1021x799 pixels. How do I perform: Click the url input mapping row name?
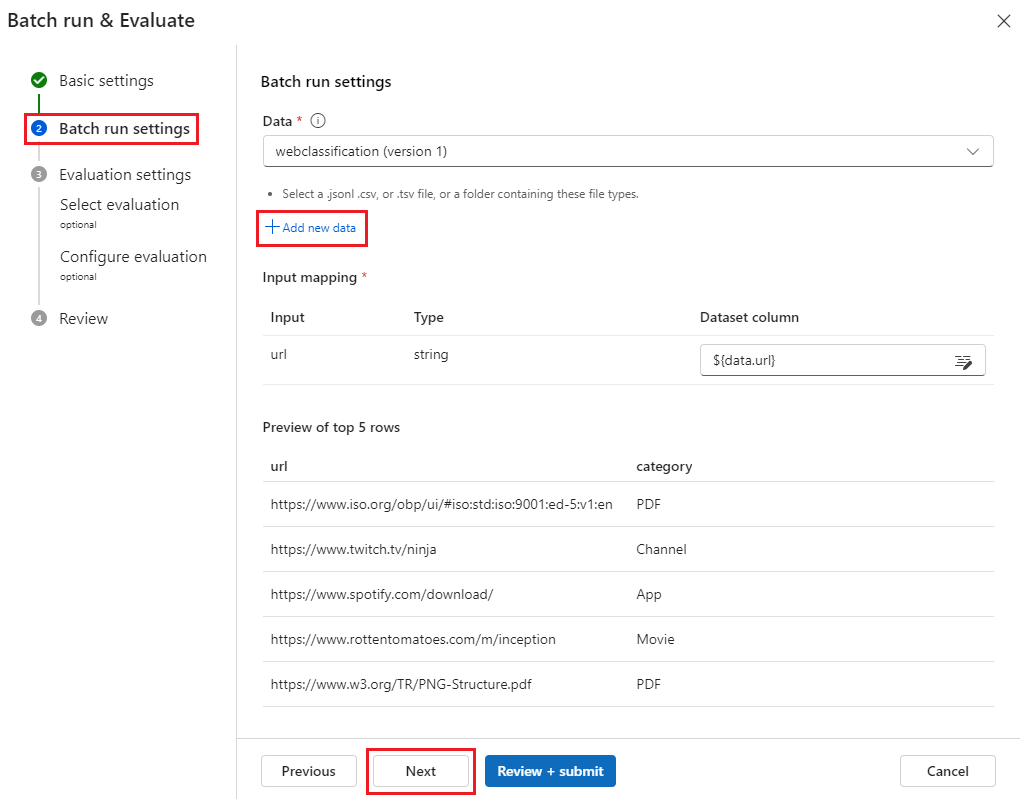[279, 355]
